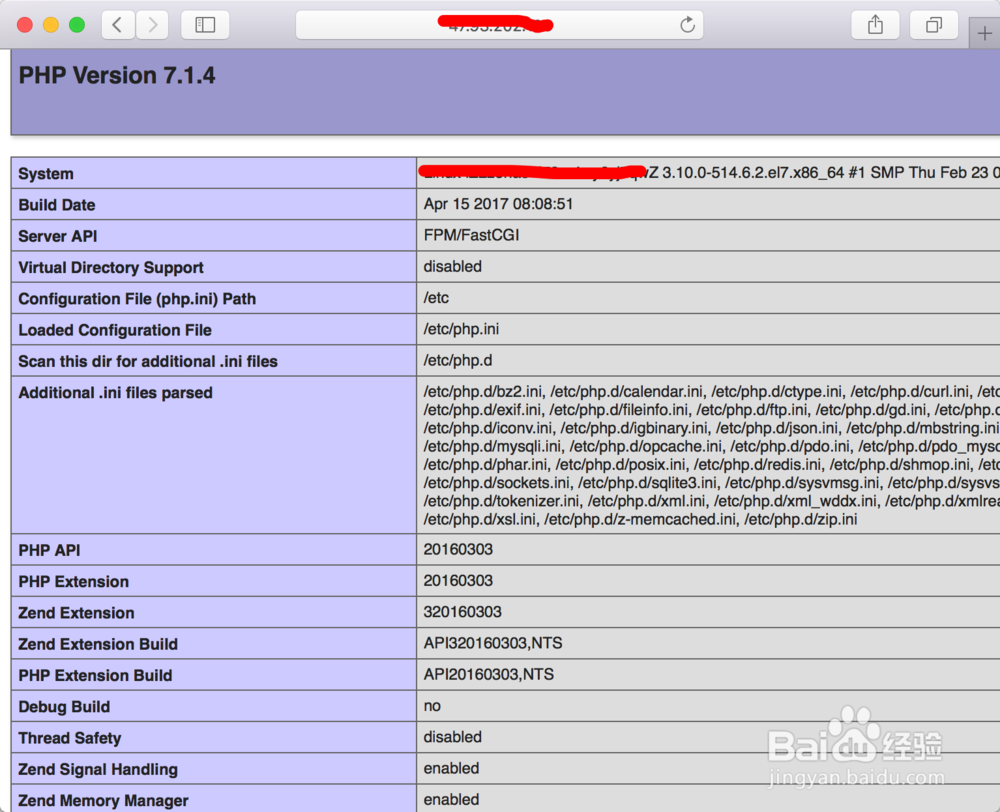Image resolution: width=1000 pixels, height=812 pixels.
Task: Select the PHP API value 20160303
Action: [458, 549]
